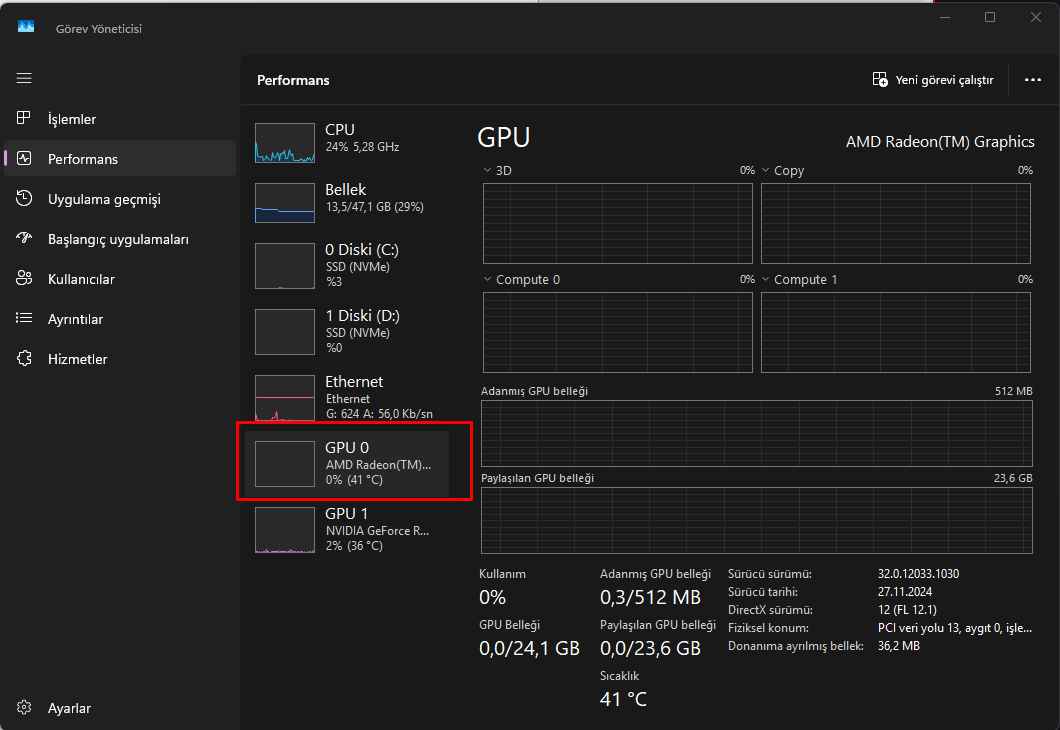
Task: Open Kullanıcılar users icon
Action: coord(24,279)
